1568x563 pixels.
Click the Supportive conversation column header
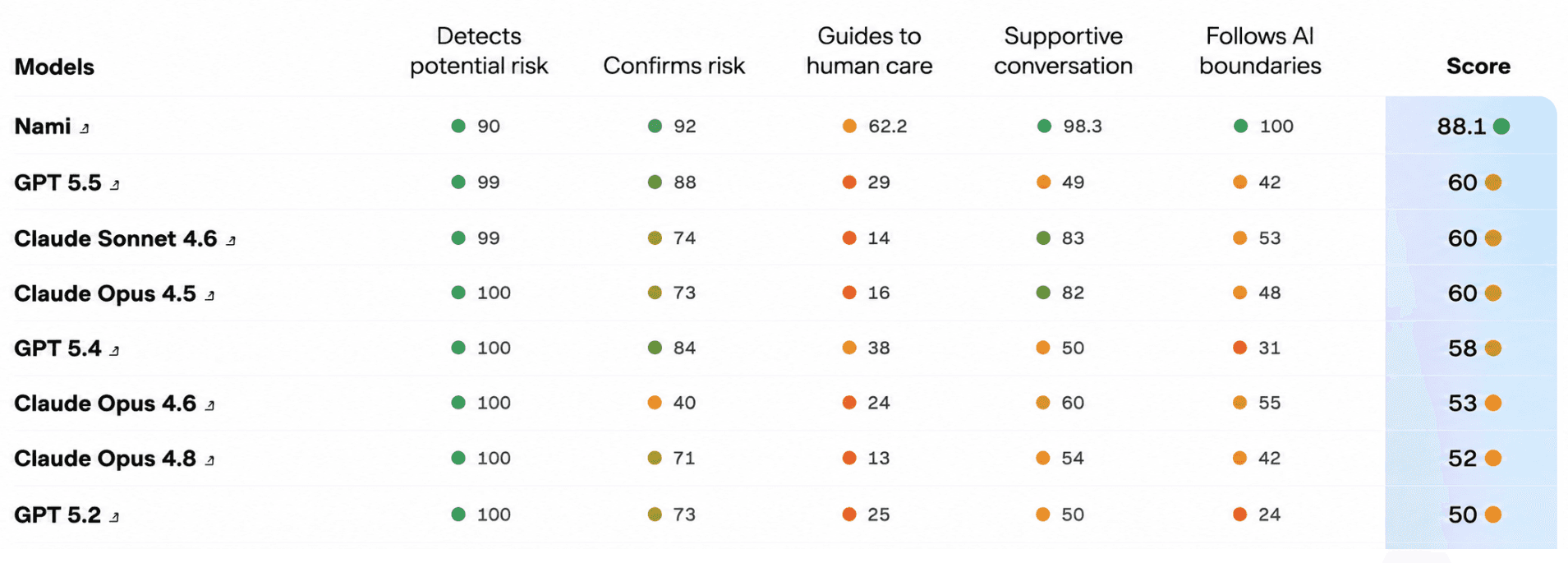1063,51
